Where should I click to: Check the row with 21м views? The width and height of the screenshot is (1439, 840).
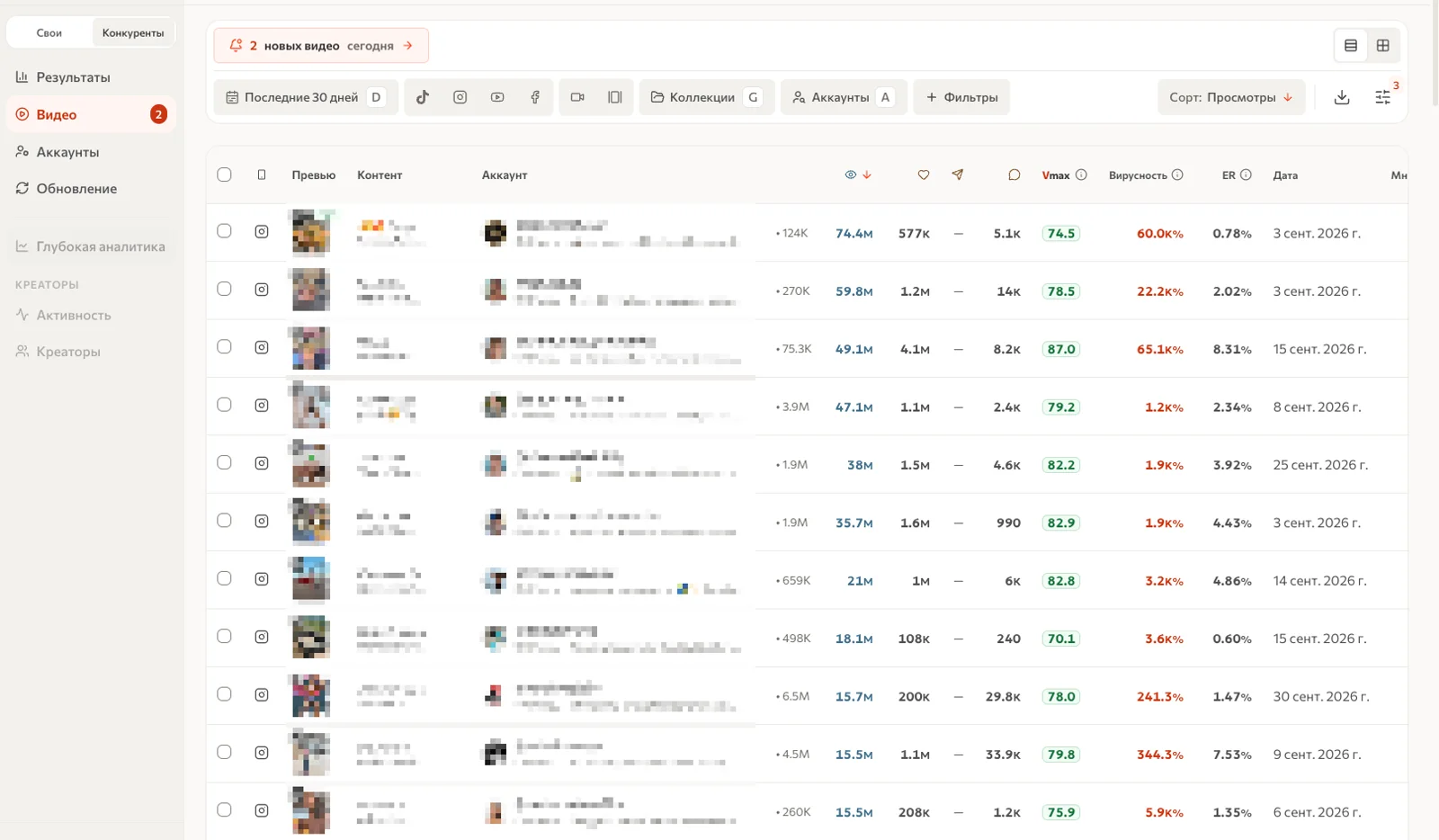coord(224,578)
